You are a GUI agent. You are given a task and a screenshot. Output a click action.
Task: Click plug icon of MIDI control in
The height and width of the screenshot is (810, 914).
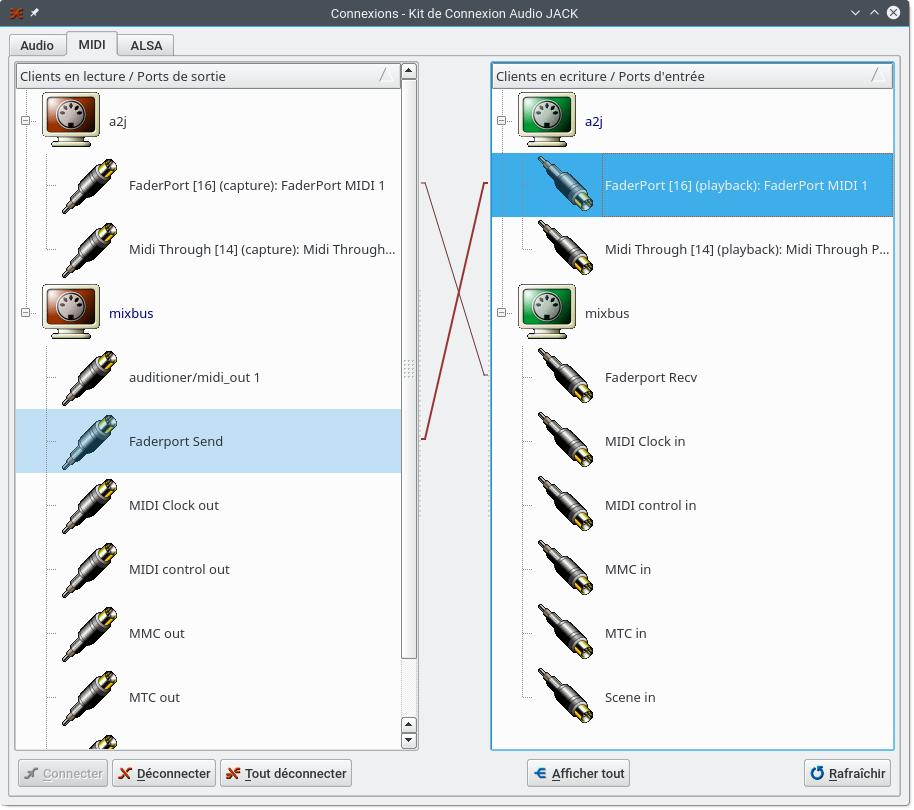565,503
